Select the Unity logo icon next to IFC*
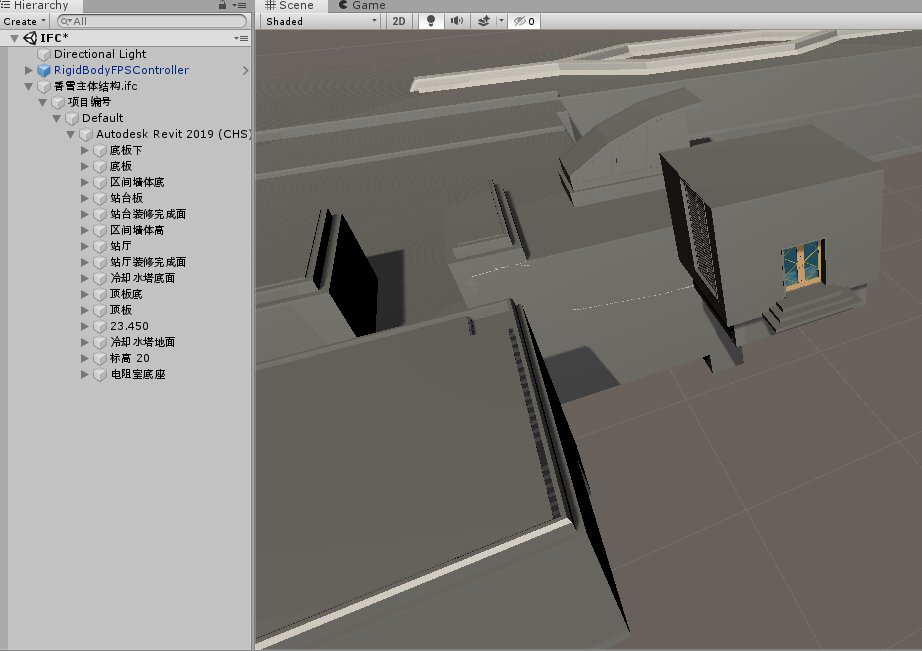 click(x=31, y=37)
